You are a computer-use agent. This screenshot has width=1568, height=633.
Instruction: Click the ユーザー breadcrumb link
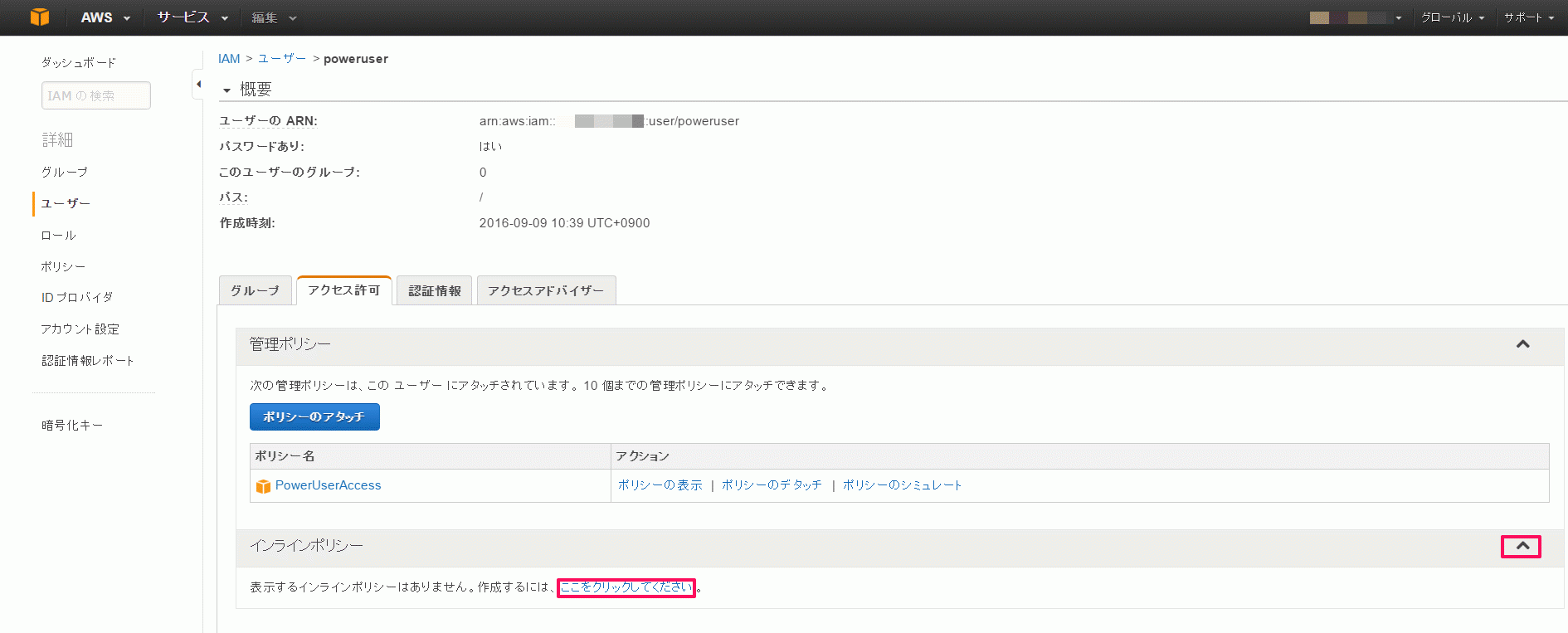[282, 59]
